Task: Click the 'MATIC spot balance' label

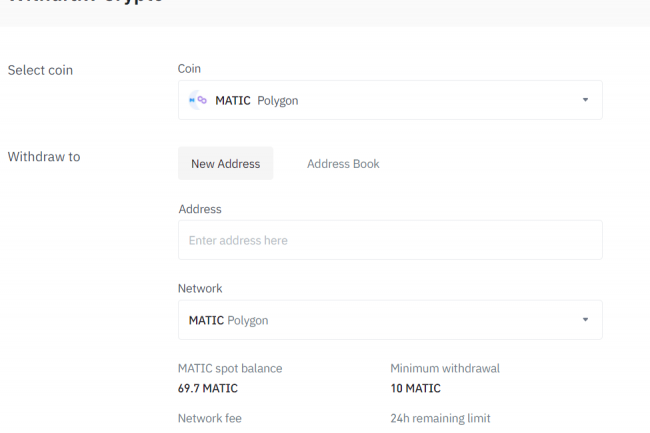Action: coord(230,368)
